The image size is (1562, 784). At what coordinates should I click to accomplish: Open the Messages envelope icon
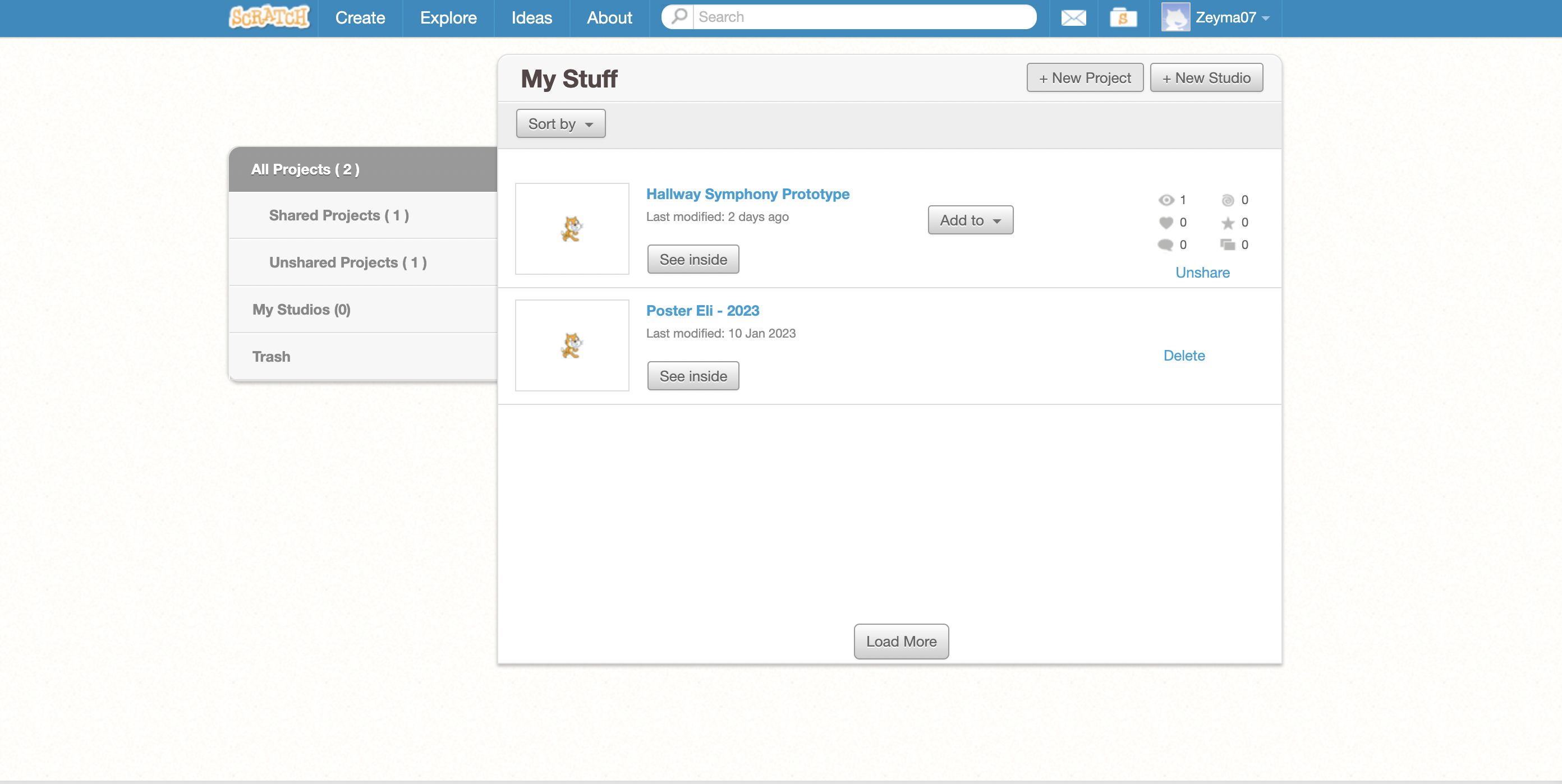point(1073,17)
